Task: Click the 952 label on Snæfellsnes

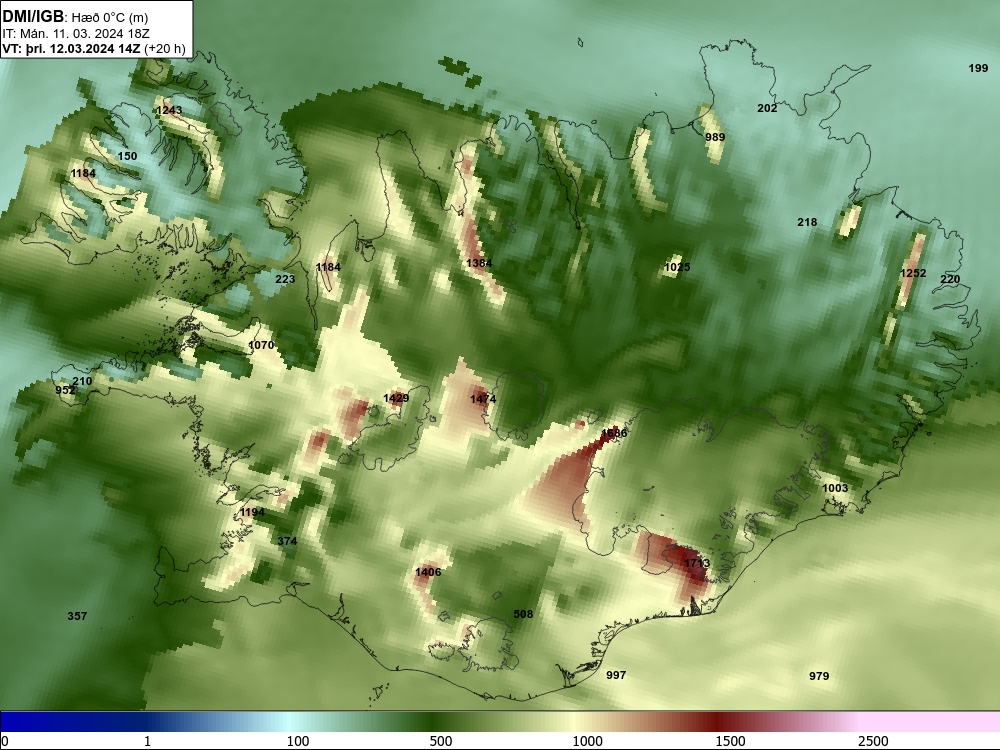Action: click(65, 390)
